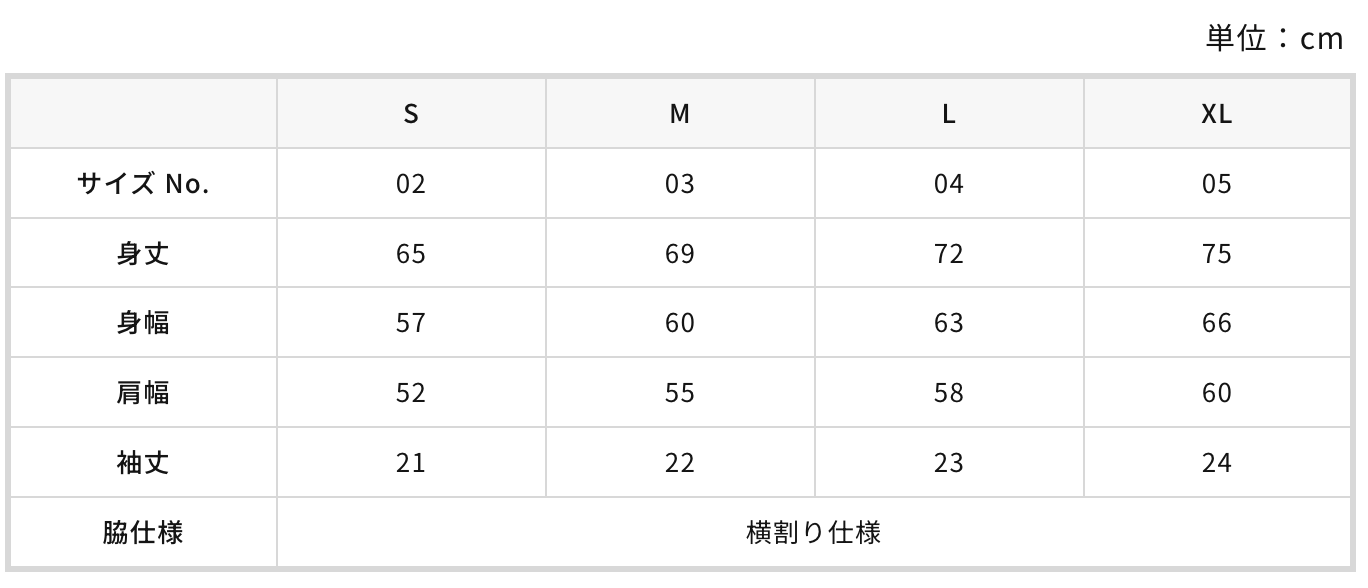Select the 身丈 value 75 for XL
Screen dimensions: 1368x588
tap(1217, 254)
